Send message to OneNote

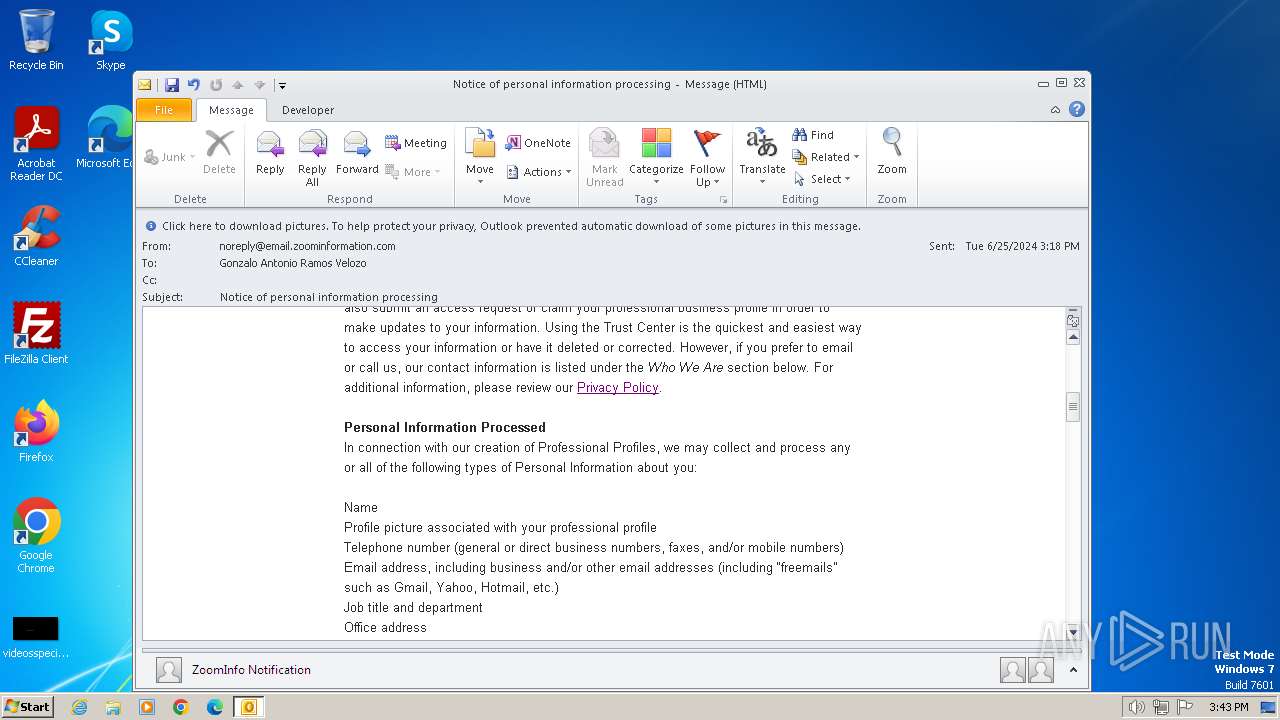pos(538,143)
